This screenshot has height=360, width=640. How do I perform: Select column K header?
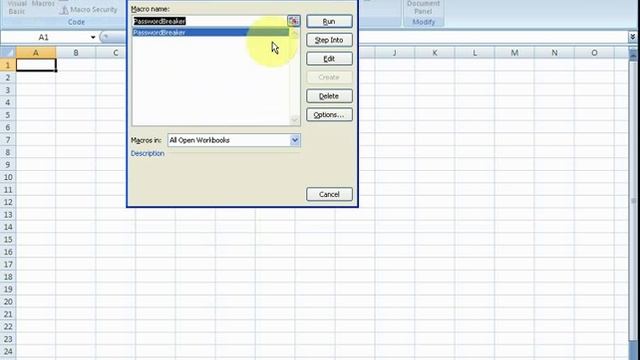pyautogui.click(x=434, y=53)
